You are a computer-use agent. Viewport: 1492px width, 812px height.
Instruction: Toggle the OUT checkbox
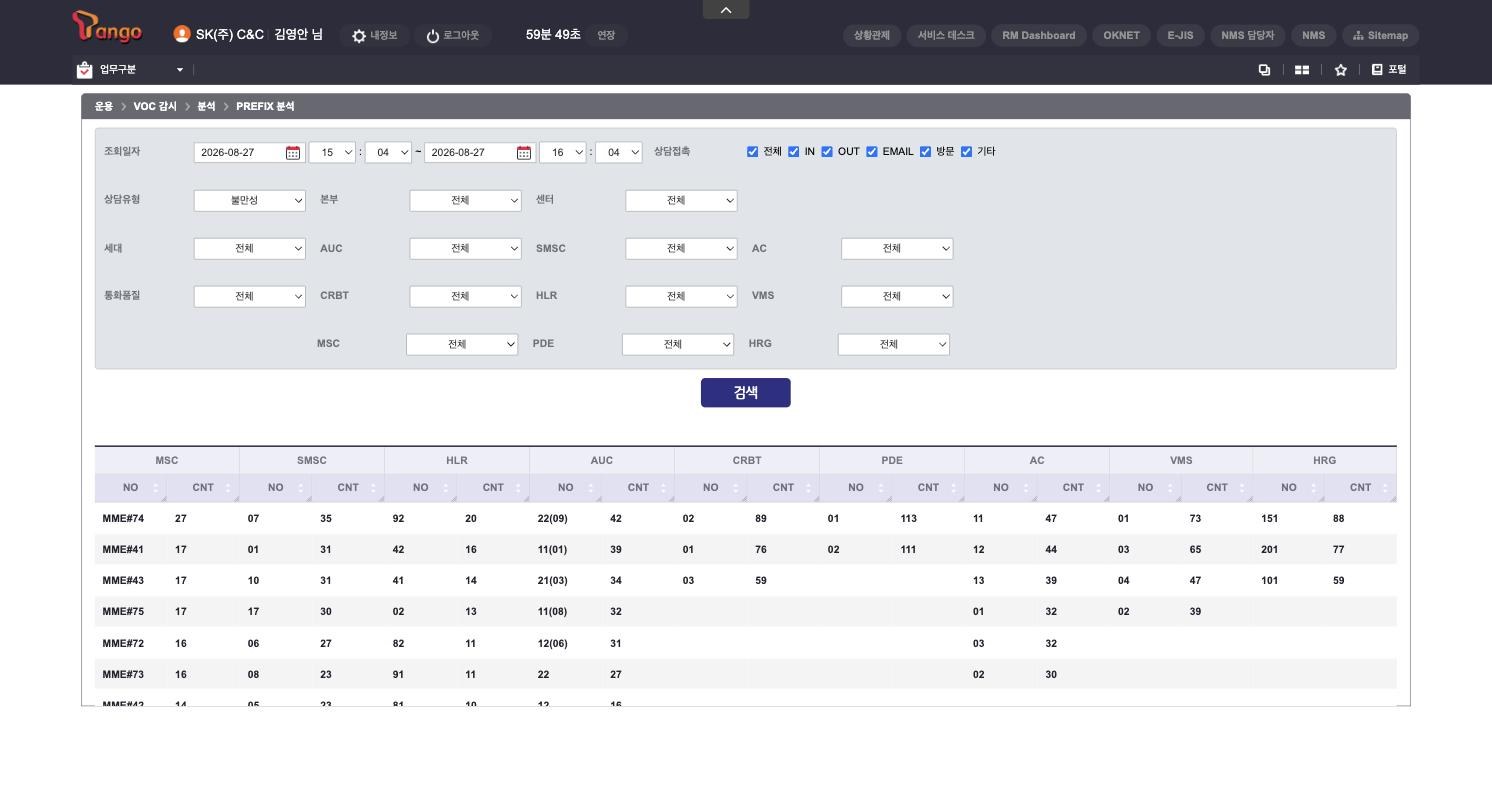tap(827, 152)
